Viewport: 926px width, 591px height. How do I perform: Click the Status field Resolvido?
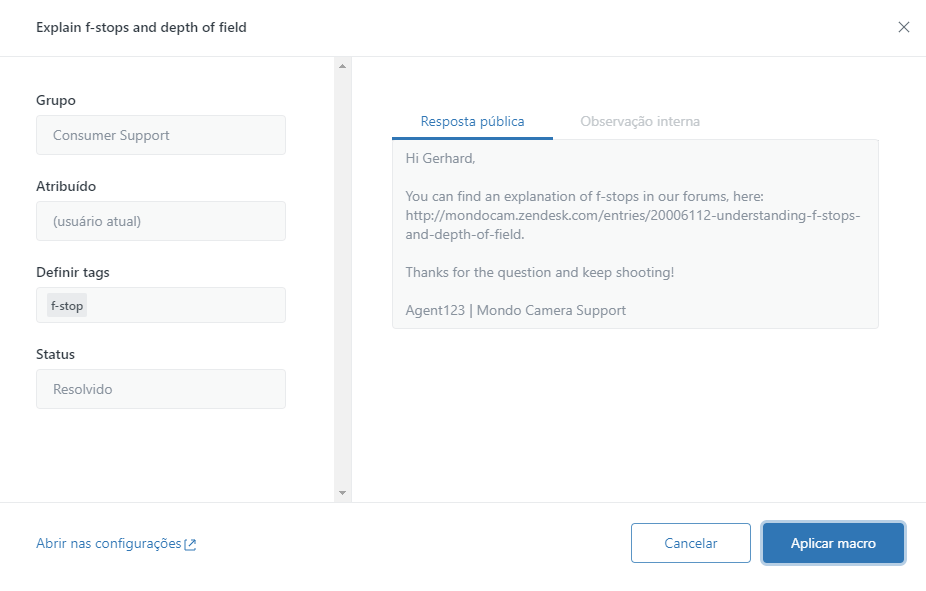[x=161, y=389]
